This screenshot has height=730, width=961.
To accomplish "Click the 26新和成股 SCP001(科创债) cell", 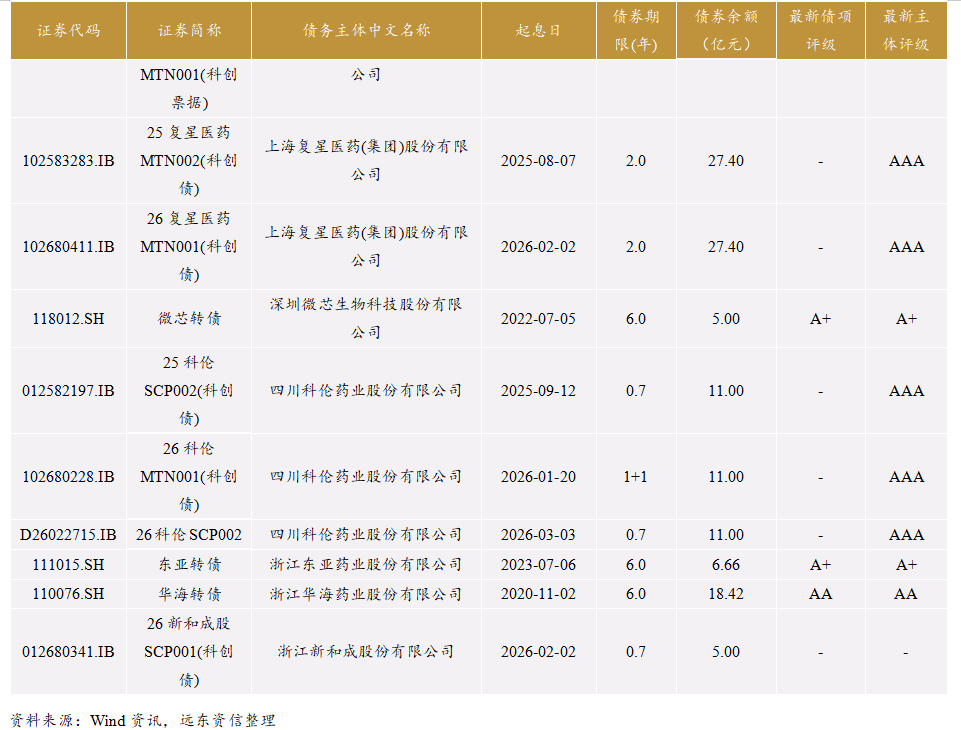I will [x=189, y=652].
